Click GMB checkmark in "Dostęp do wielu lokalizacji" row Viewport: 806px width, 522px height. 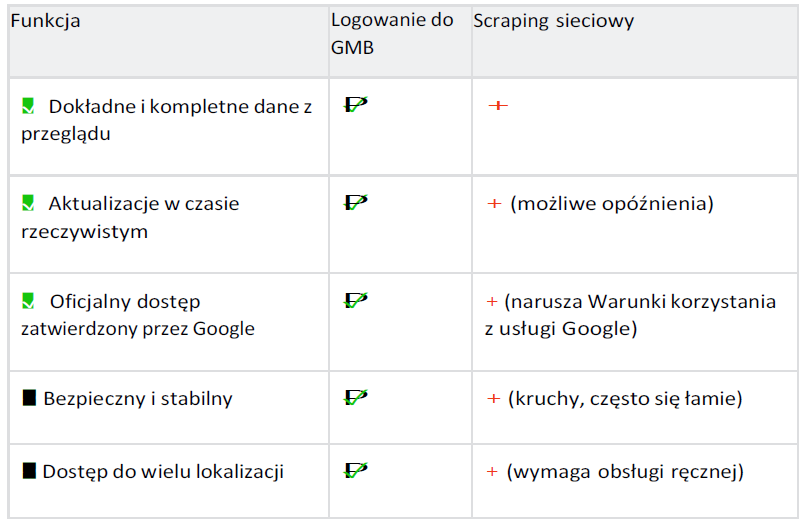pyautogui.click(x=355, y=469)
